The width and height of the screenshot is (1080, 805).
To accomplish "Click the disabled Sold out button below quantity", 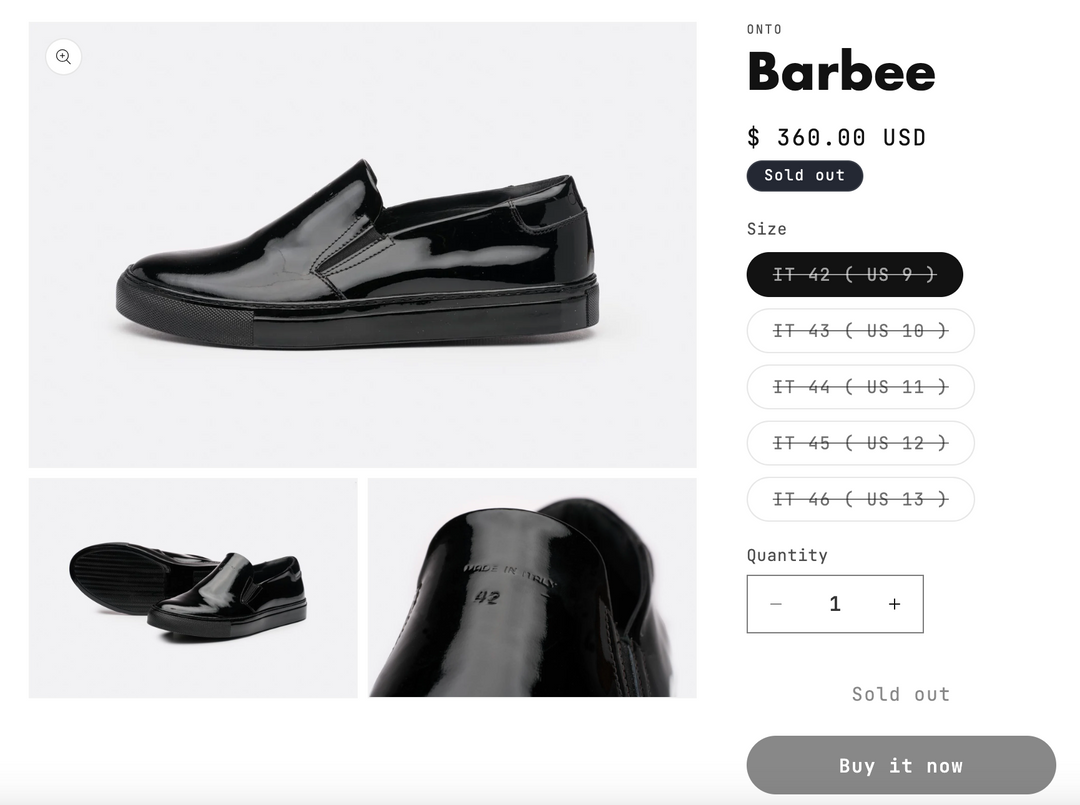I will point(900,694).
